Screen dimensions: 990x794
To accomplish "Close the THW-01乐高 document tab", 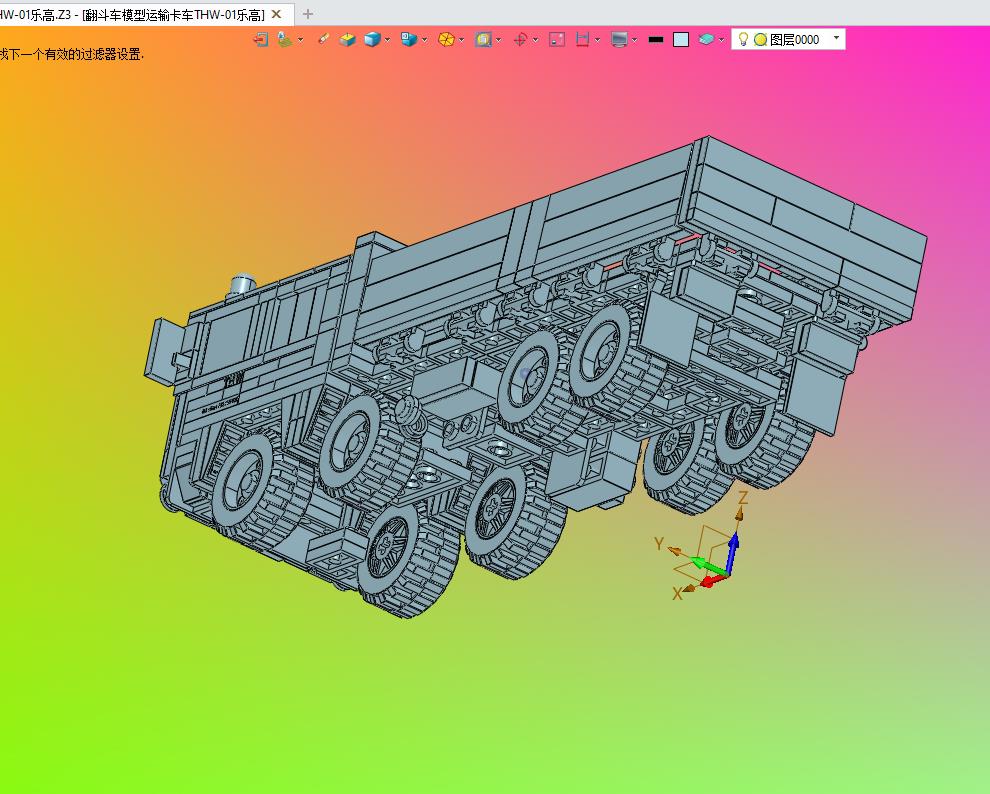I will [276, 14].
